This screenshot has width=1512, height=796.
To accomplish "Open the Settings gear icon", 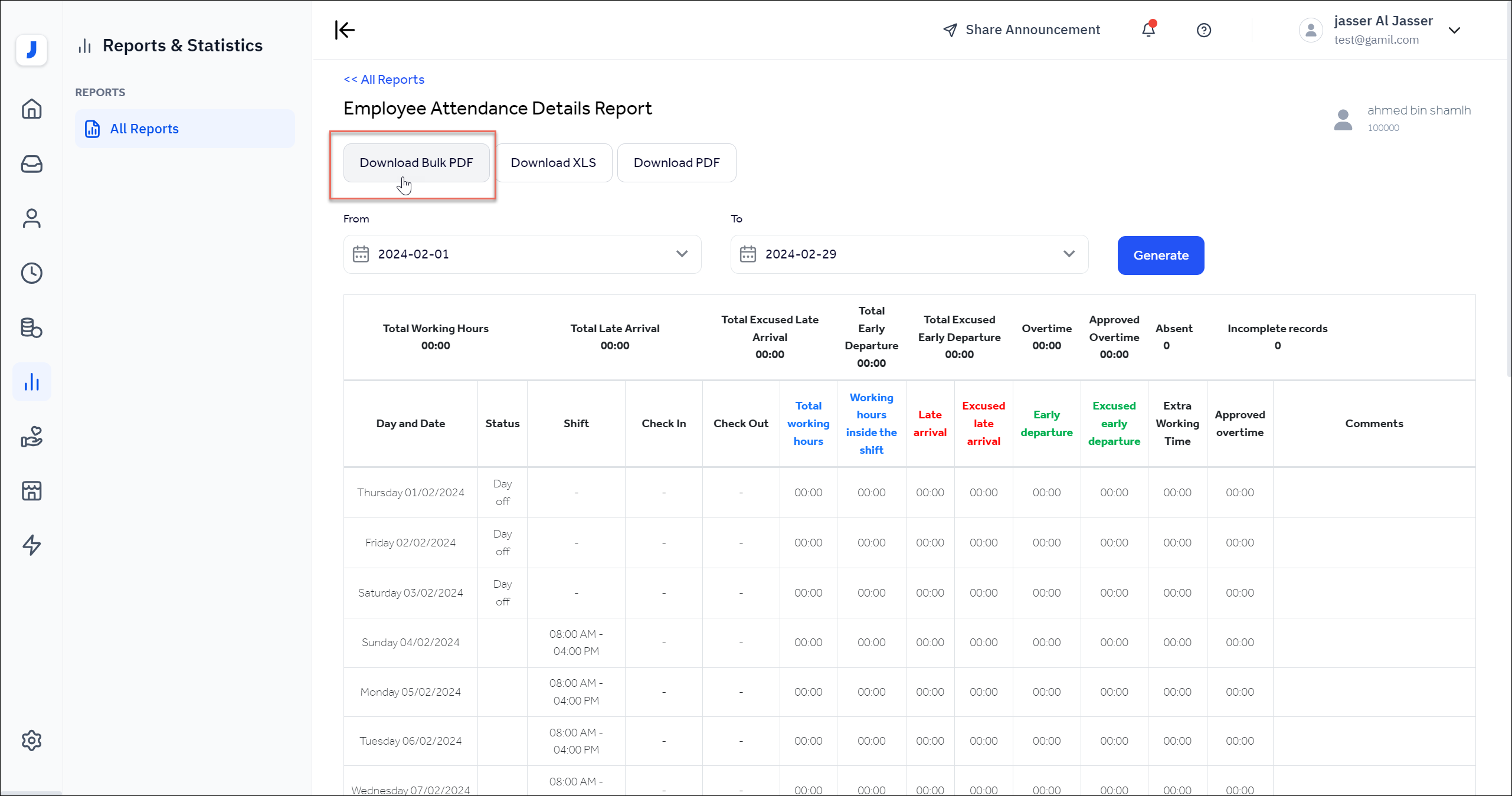I will [x=31, y=740].
